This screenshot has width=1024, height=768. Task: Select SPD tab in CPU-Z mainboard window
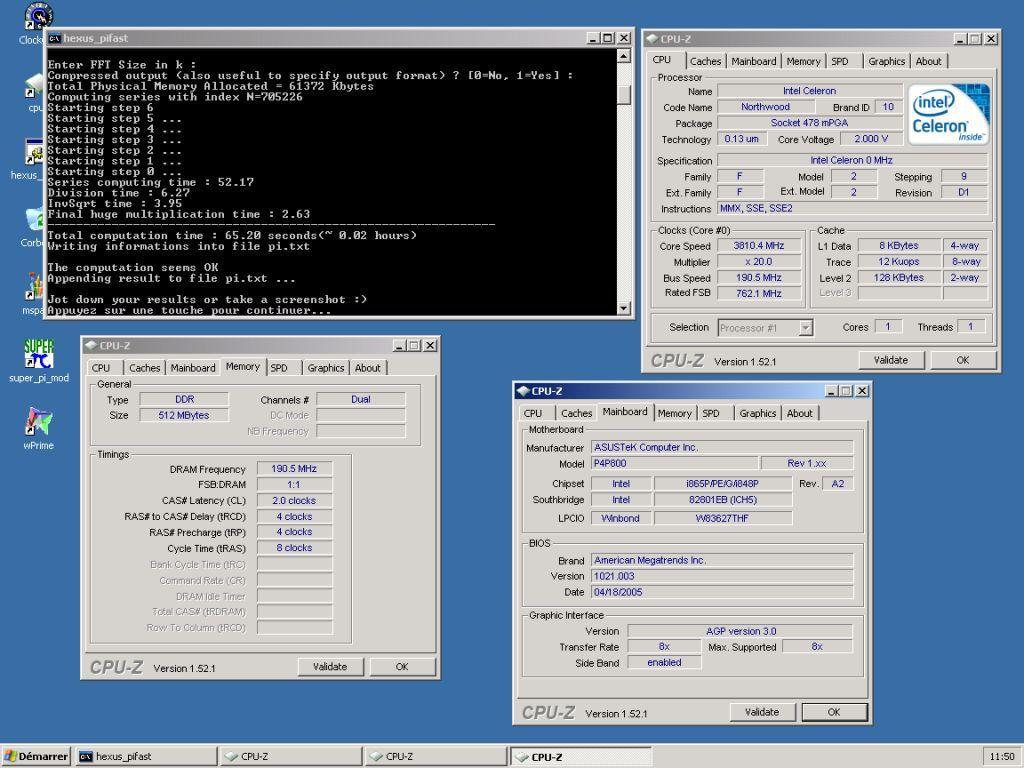pos(711,413)
